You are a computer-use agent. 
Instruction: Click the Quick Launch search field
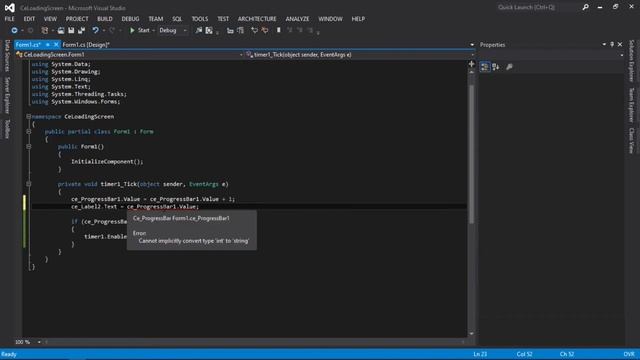[539, 7]
